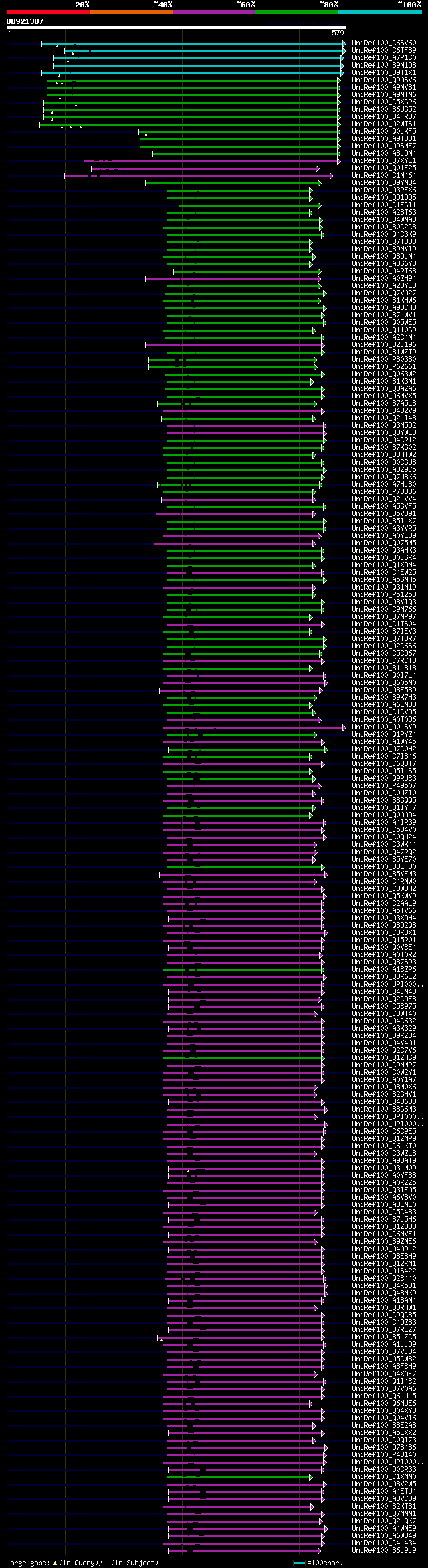Screen dimensions: 428x1568
Task: Select the UniRef100_B6J9J9 label
Action: point(384,1551)
